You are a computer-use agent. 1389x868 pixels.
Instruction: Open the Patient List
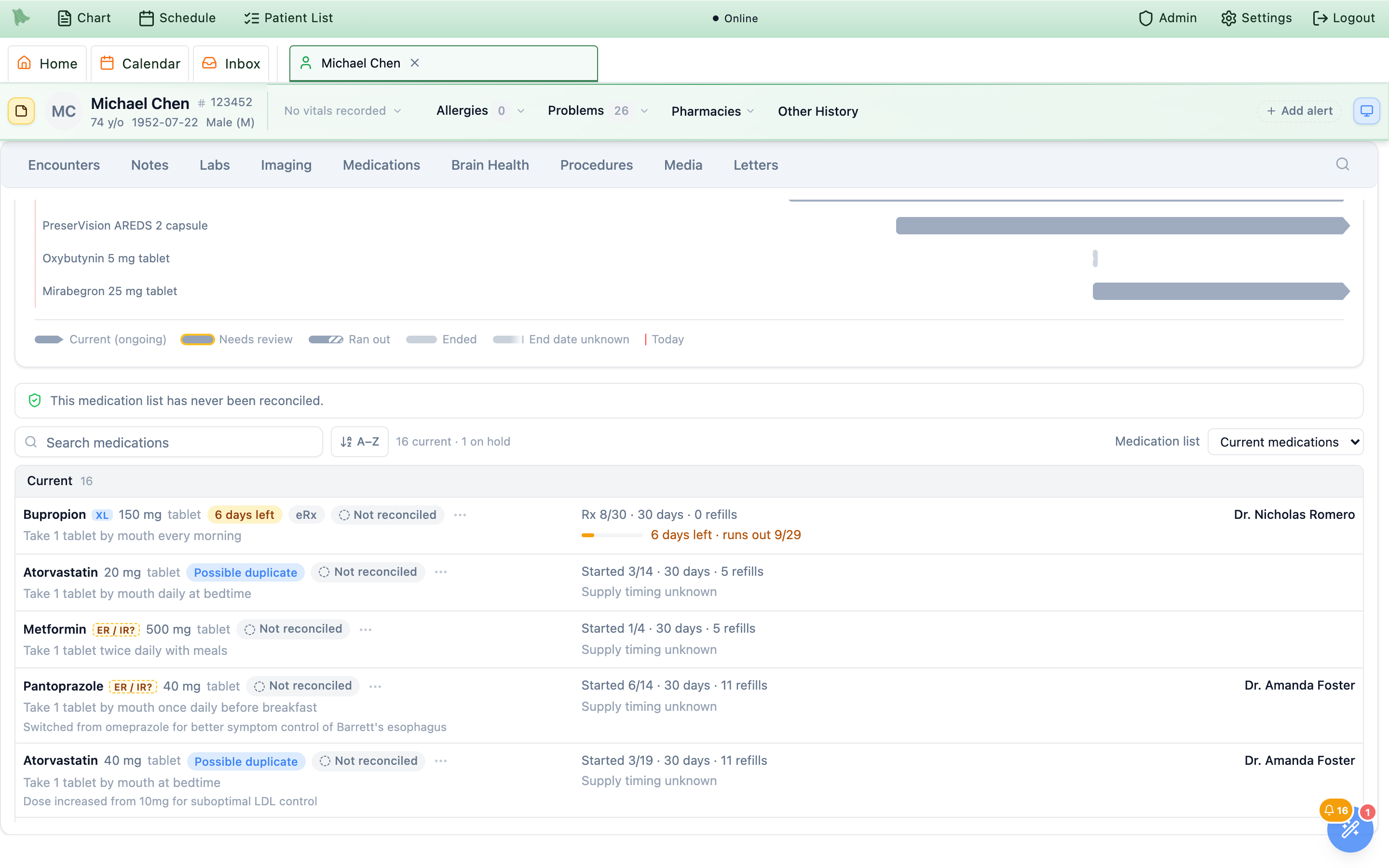[288, 18]
